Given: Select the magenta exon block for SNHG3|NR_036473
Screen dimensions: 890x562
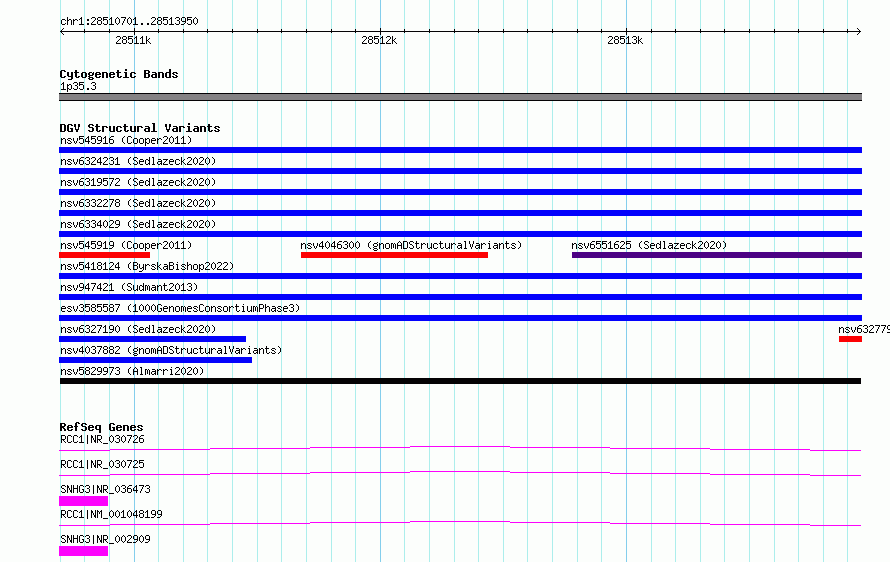Looking at the screenshot, I should tap(83, 501).
